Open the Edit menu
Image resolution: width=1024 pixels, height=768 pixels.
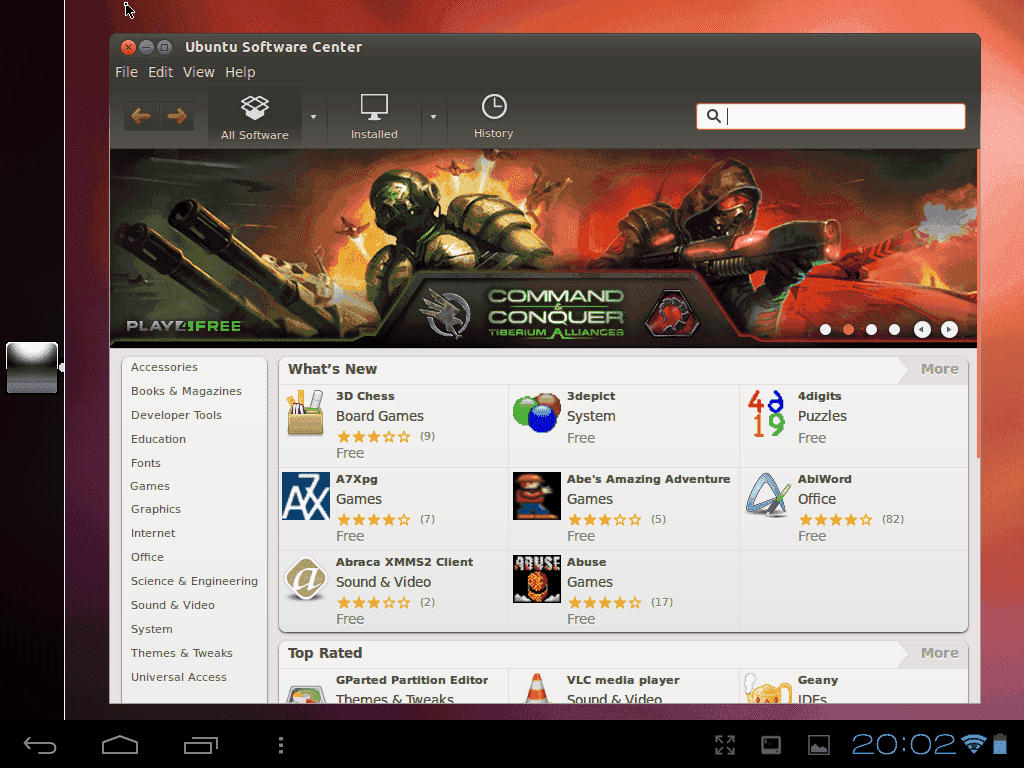161,72
